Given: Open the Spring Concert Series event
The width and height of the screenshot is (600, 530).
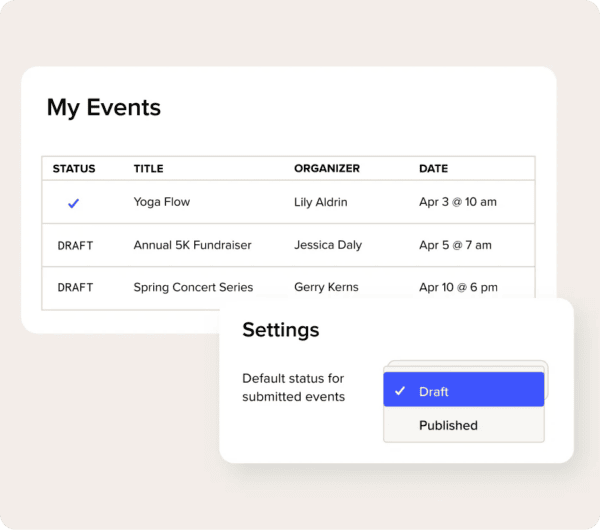Looking at the screenshot, I should point(193,287).
